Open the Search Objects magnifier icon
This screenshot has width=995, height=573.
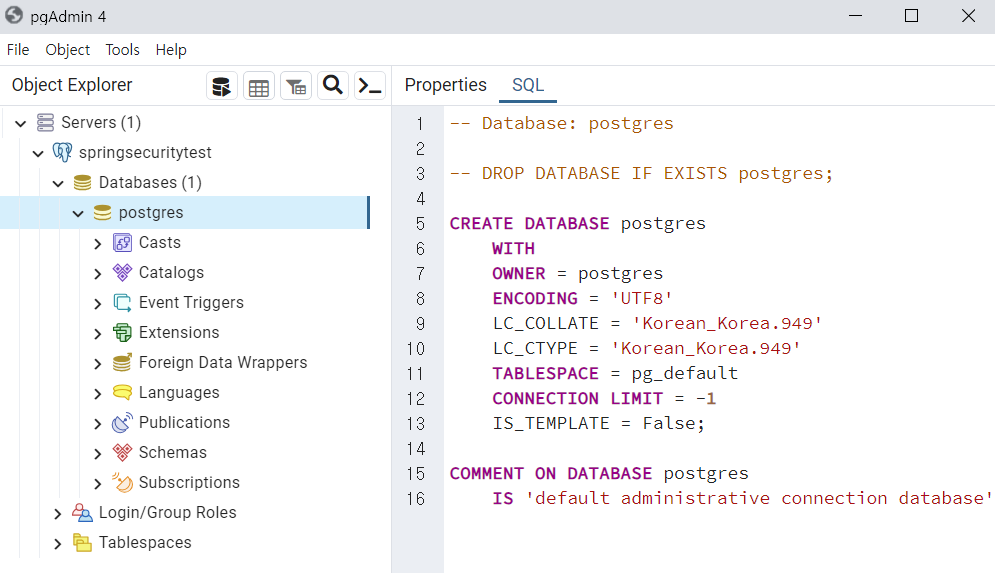[333, 86]
